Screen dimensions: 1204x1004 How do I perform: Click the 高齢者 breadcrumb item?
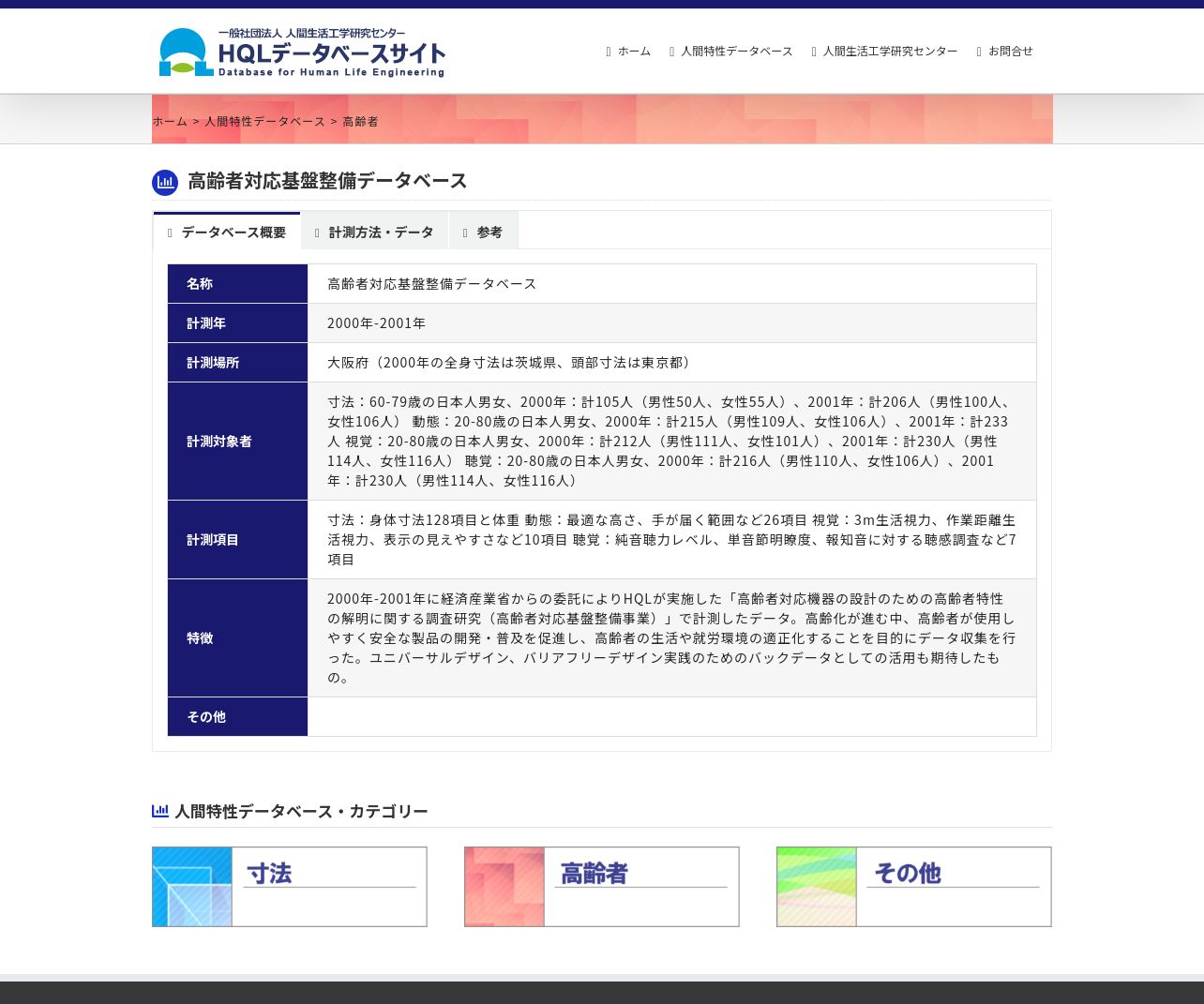point(360,121)
